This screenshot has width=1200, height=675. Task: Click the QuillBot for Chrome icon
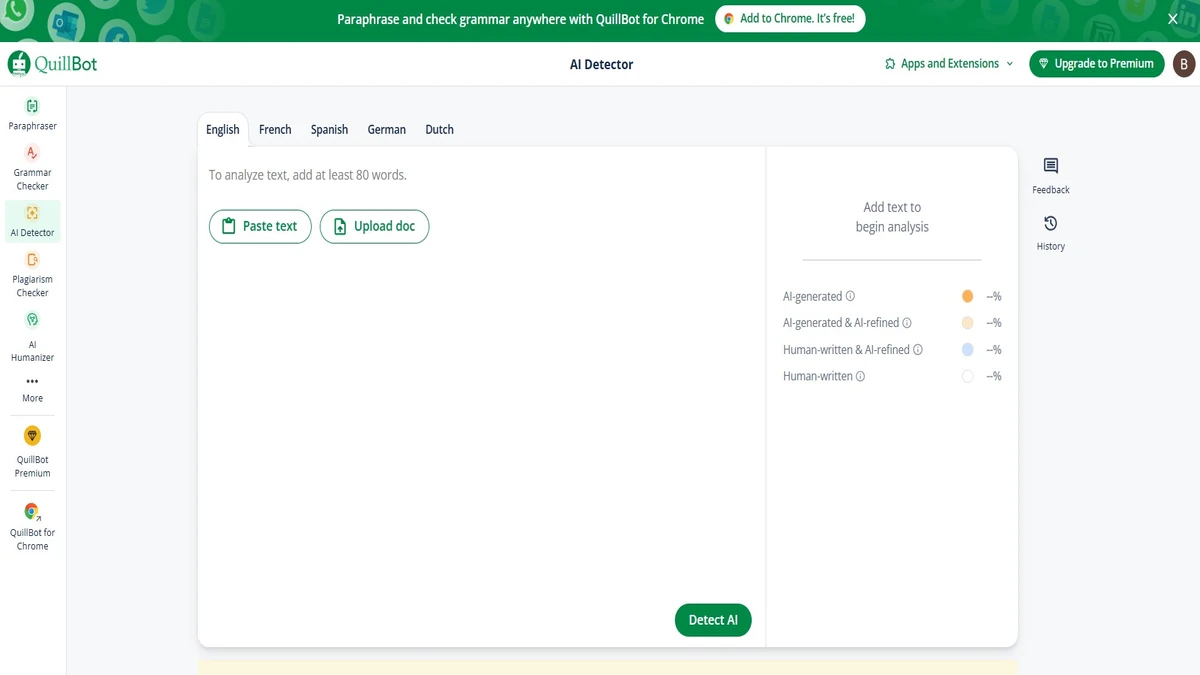point(32,522)
